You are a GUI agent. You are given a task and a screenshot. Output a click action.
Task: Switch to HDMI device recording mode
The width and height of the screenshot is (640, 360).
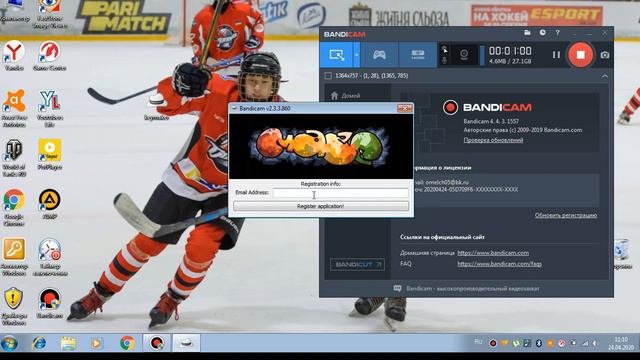[418, 55]
